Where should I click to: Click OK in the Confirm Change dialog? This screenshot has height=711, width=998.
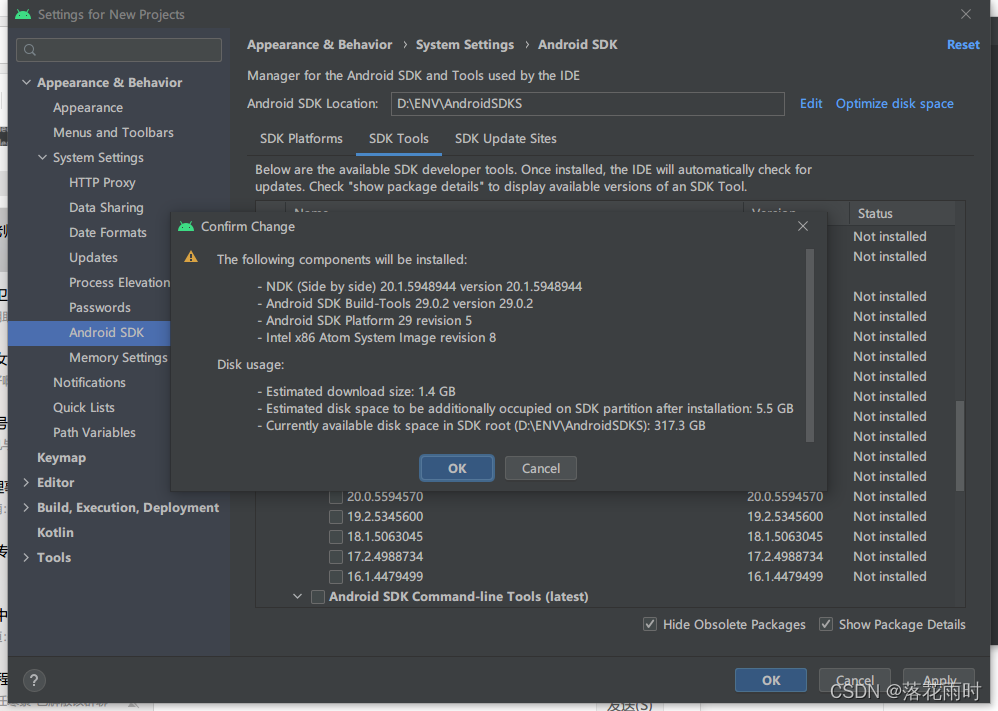click(456, 468)
